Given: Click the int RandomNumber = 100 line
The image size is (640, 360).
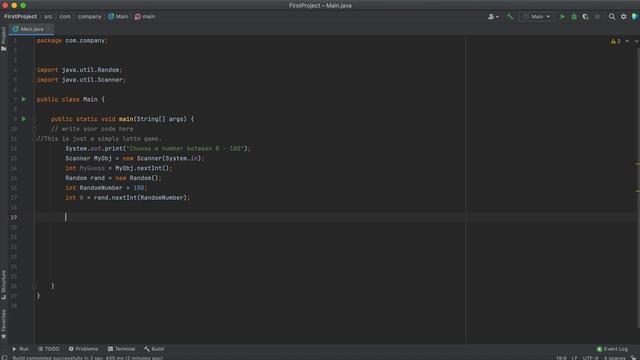Looking at the screenshot, I should tap(106, 188).
